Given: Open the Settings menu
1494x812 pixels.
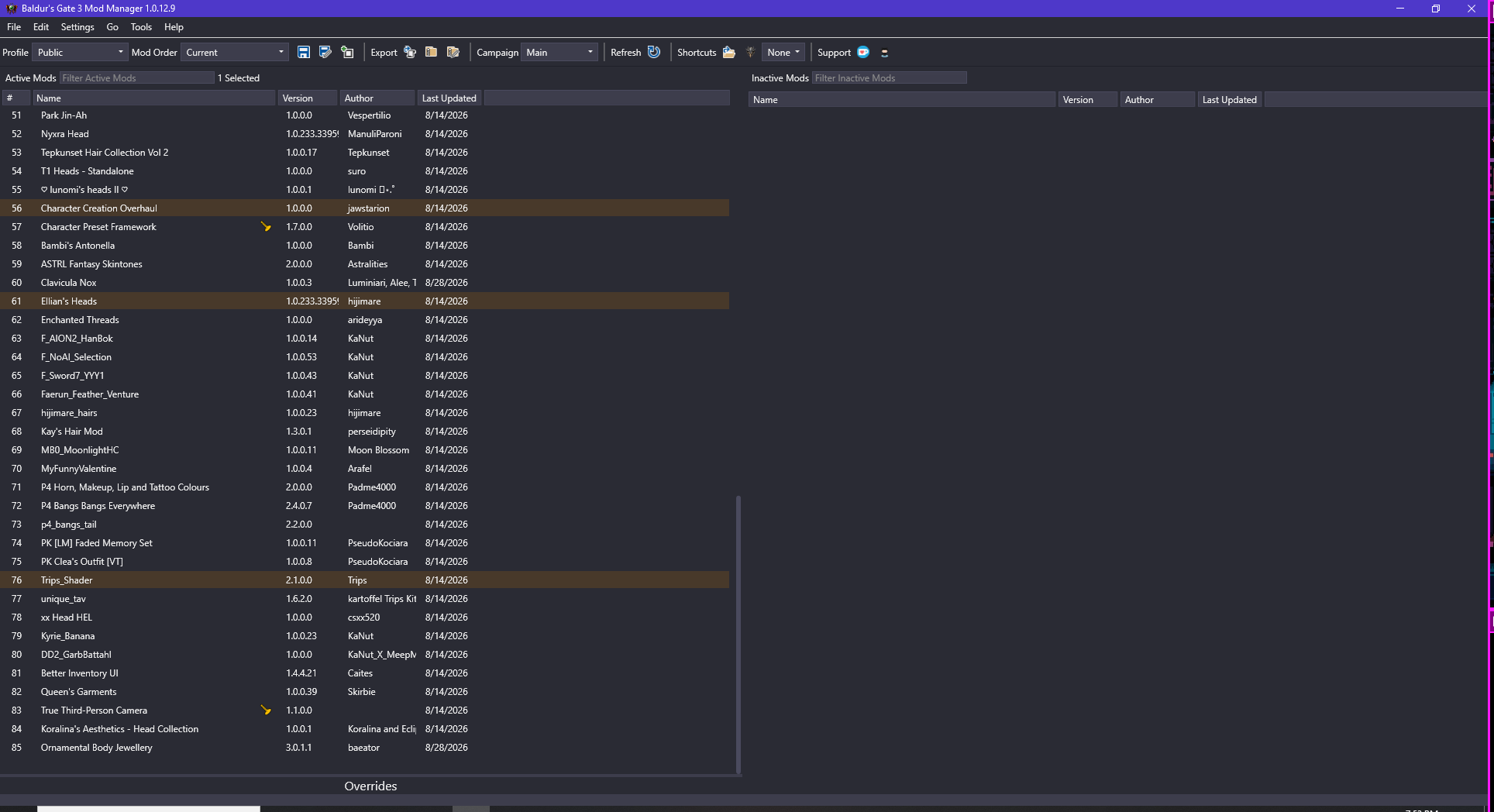Looking at the screenshot, I should 77,26.
